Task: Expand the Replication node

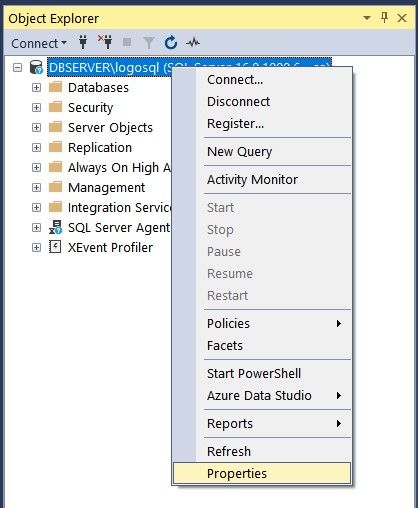Action: coord(36,148)
